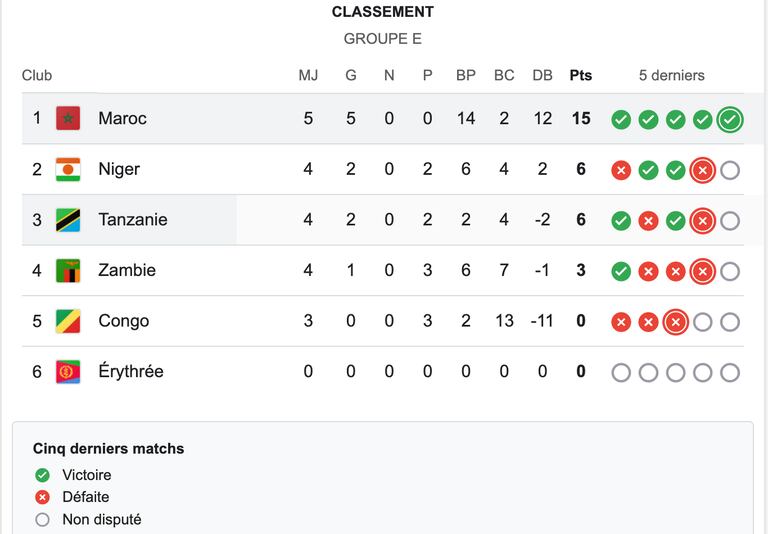Click Tanzanie's highlighted loss circle
Viewport: 768px width, 534px height.
(702, 221)
